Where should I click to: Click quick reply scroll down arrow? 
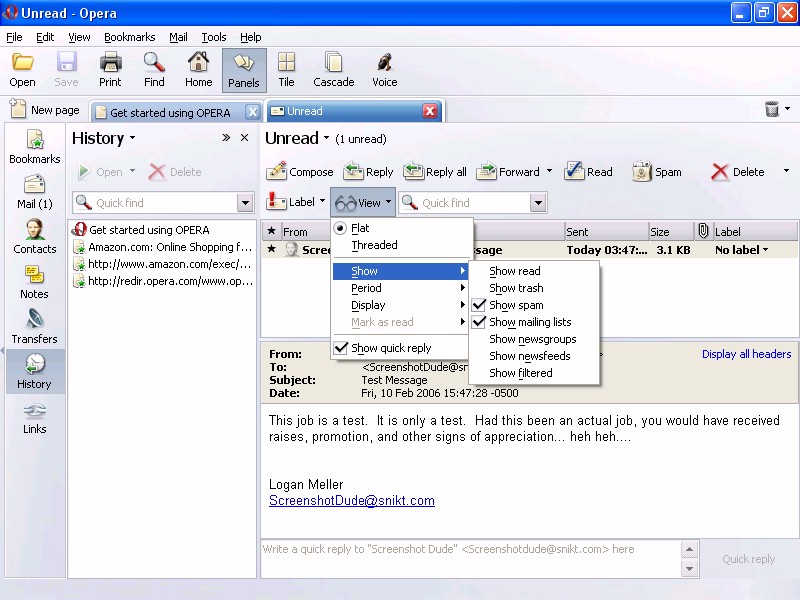[x=689, y=568]
